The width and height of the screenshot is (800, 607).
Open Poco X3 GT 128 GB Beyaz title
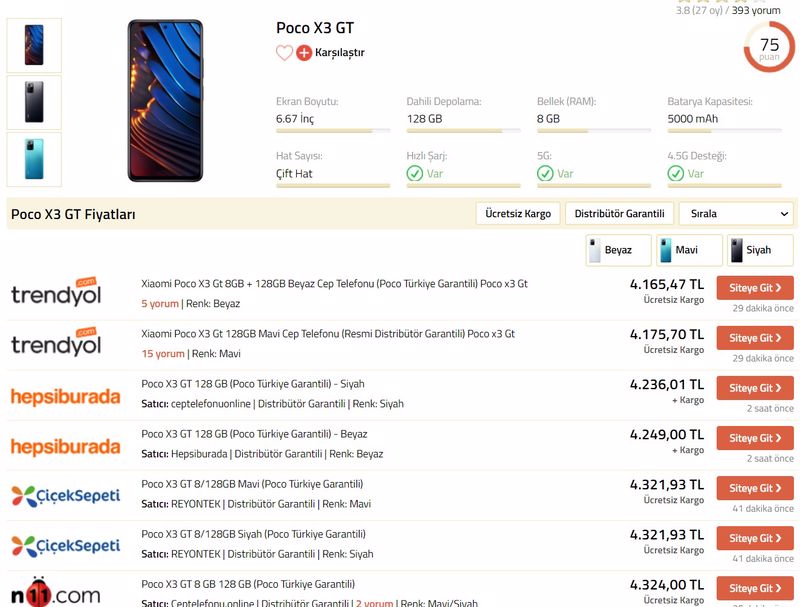(254, 434)
